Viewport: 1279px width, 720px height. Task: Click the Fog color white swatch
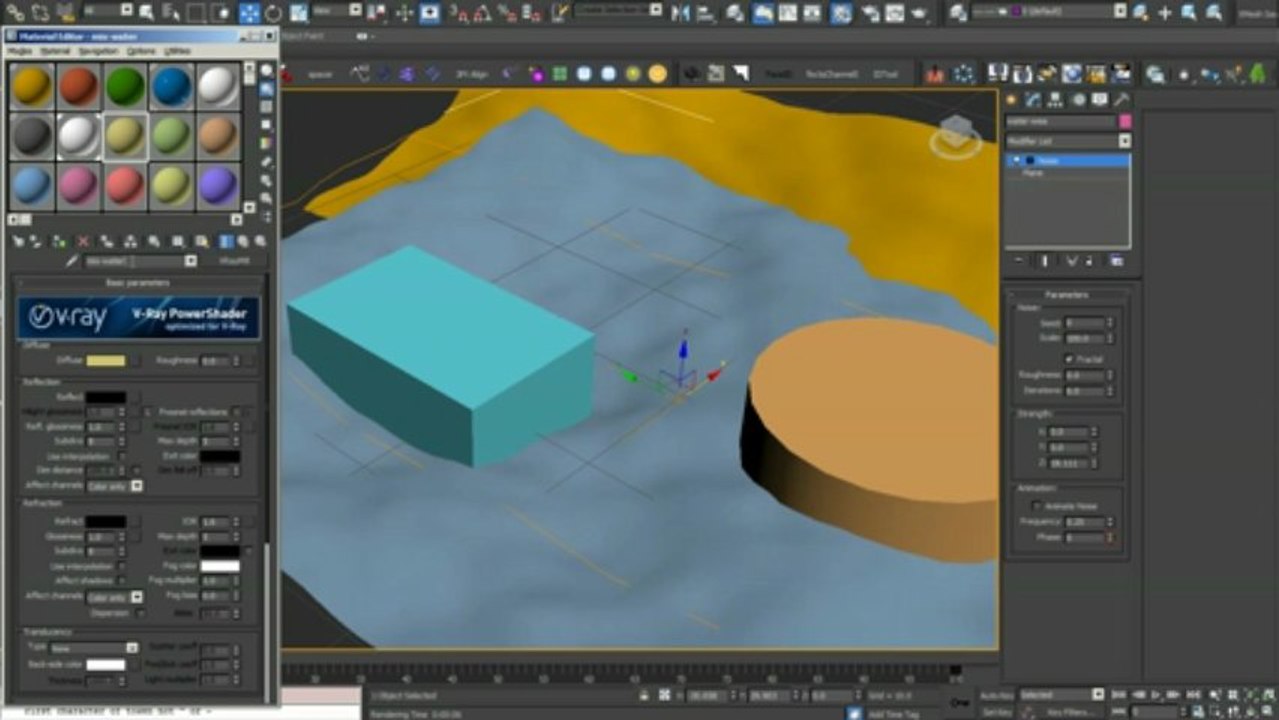[x=220, y=566]
